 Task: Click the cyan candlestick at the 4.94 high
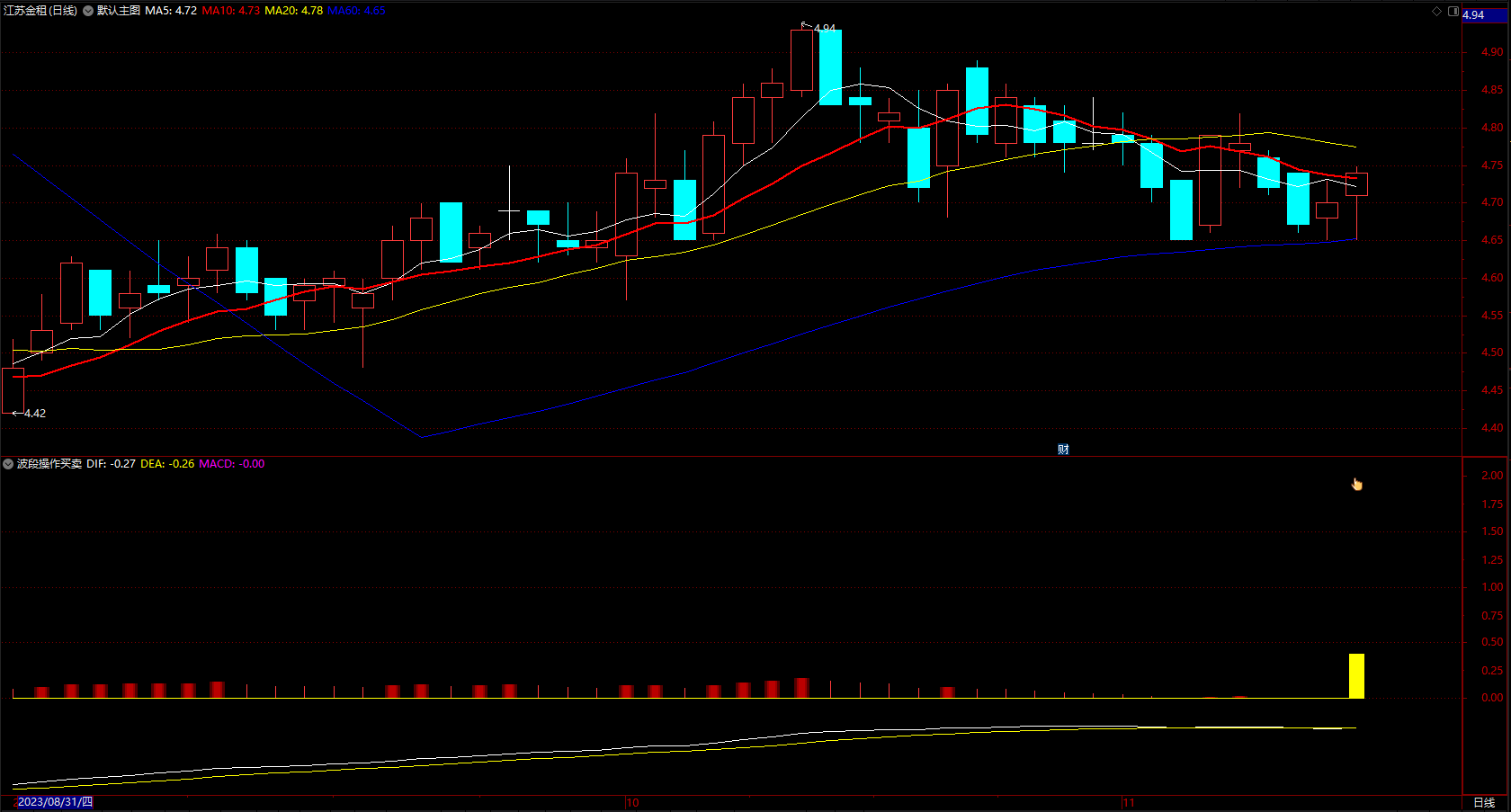[x=830, y=67]
